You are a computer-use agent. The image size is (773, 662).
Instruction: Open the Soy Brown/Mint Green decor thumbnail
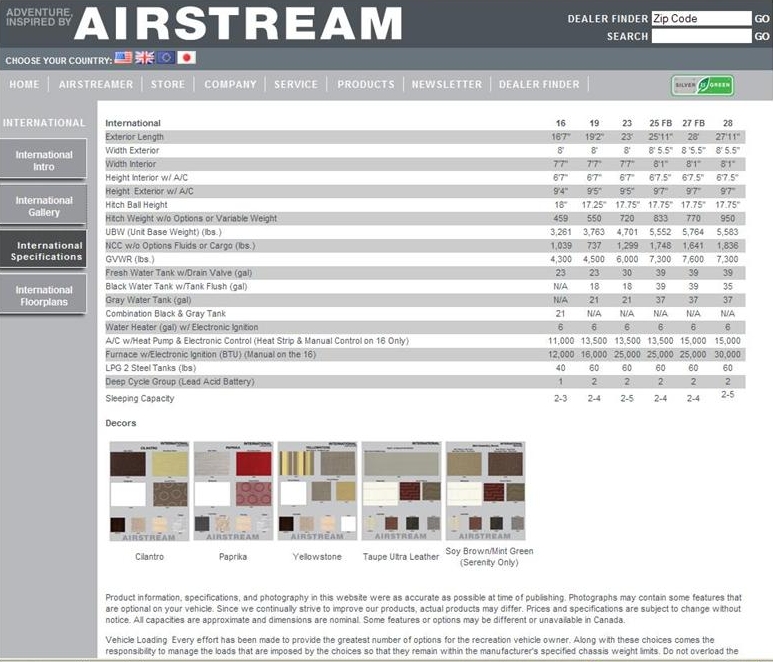[x=485, y=491]
